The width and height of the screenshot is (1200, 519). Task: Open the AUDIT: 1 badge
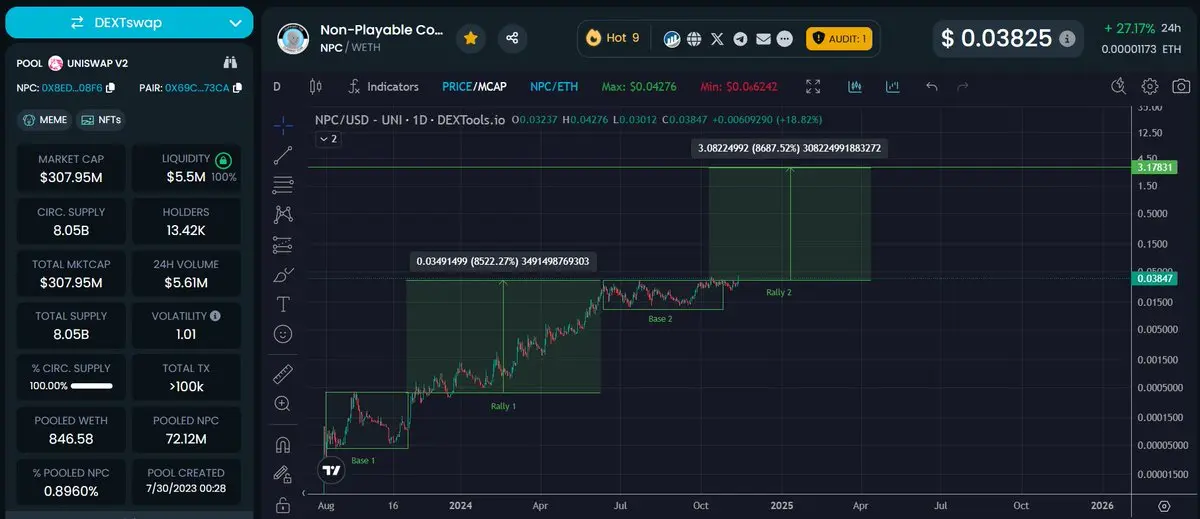click(838, 38)
